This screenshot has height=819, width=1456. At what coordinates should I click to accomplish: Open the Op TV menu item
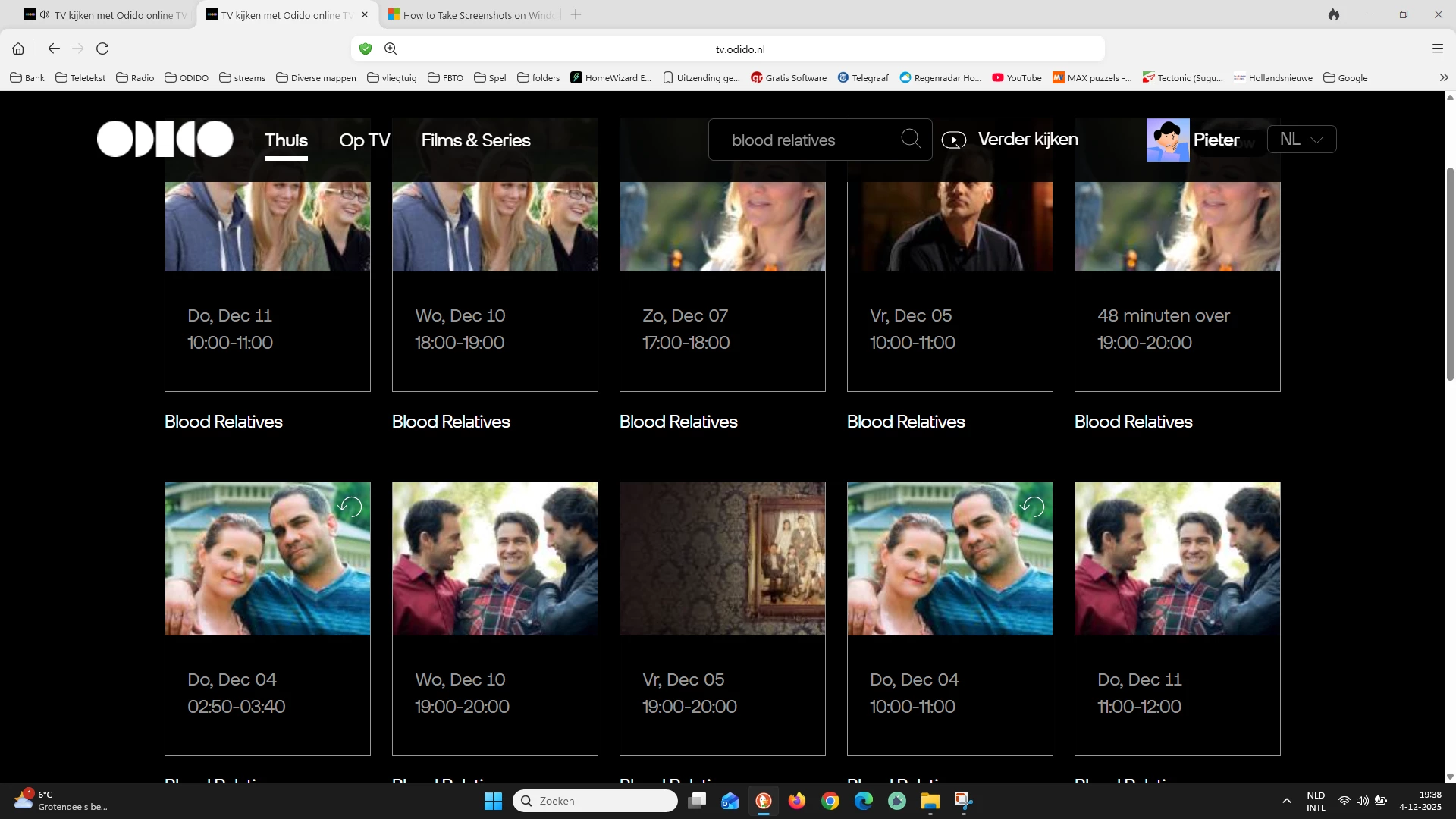[x=364, y=140]
